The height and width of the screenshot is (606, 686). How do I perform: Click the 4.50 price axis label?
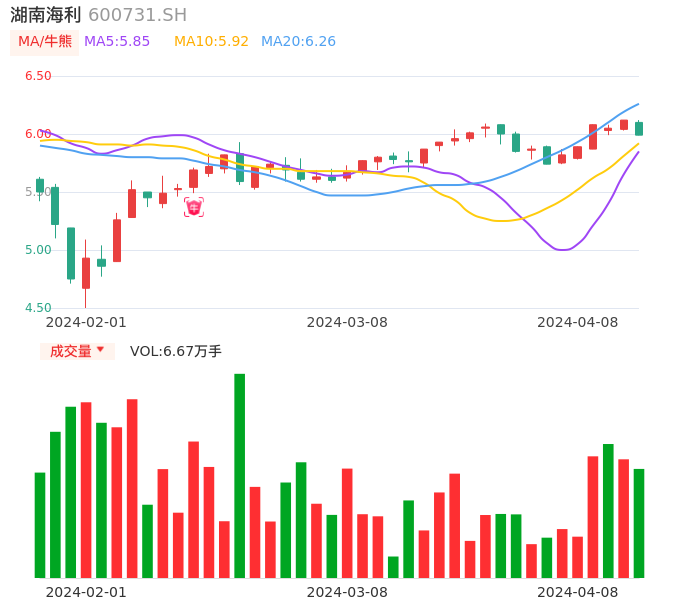click(x=38, y=308)
